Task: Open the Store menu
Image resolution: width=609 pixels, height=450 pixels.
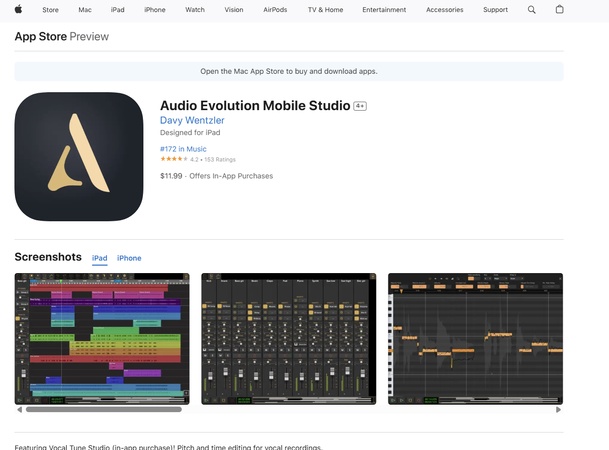Action: click(50, 10)
